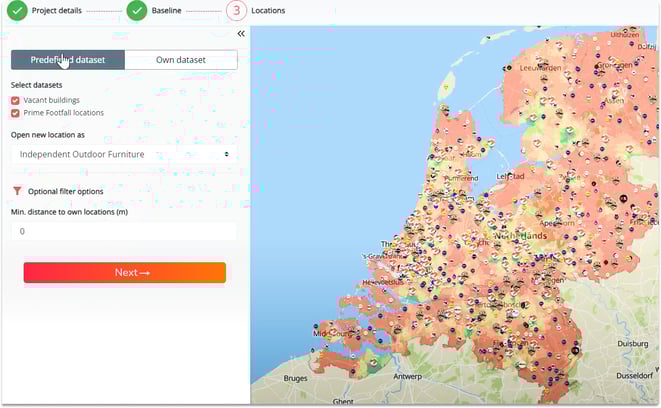Click the Locations step label

(268, 11)
